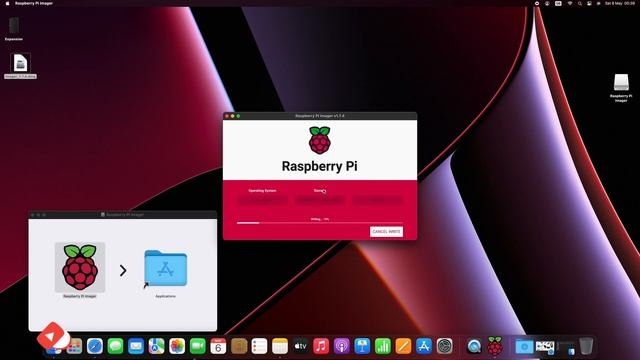Open Pages from the Dock
This screenshot has height=360, width=640.
pos(403,347)
